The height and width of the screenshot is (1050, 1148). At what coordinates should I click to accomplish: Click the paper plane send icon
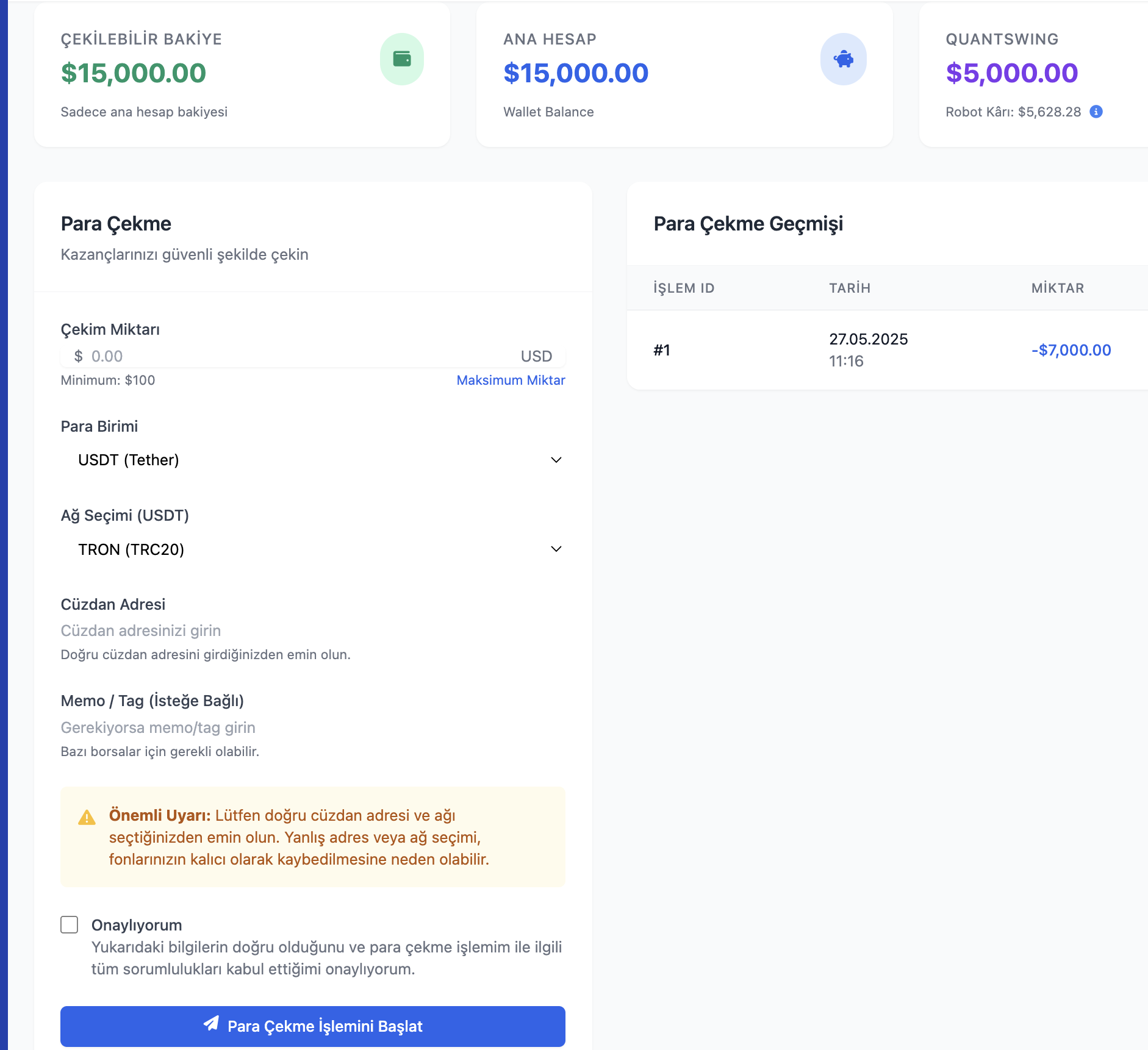211,1023
